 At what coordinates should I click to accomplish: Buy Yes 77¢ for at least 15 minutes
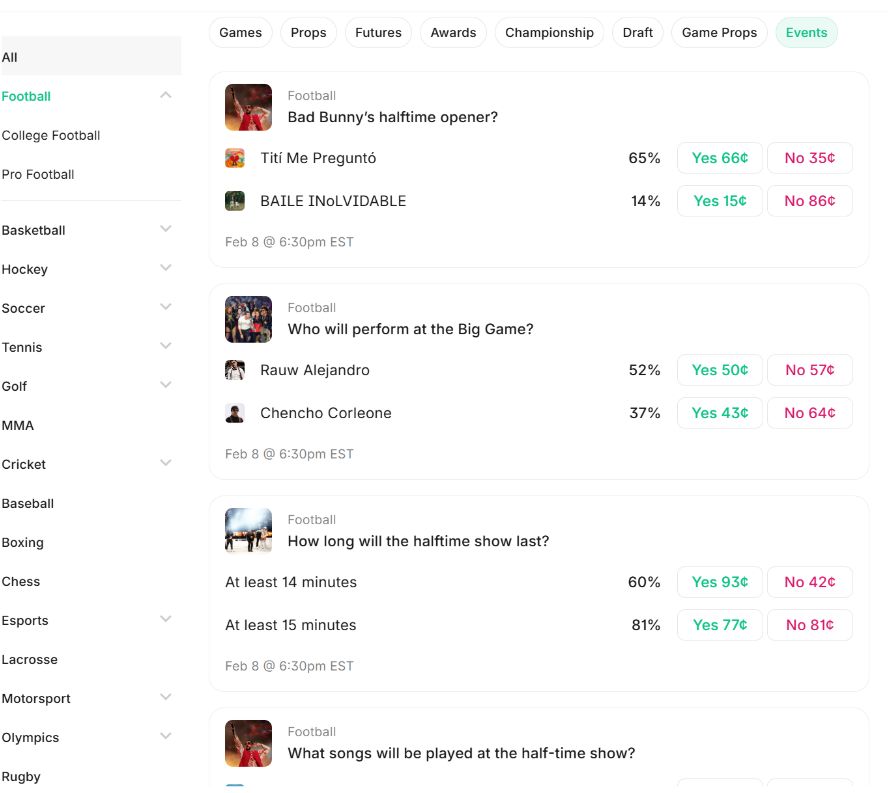tap(720, 625)
